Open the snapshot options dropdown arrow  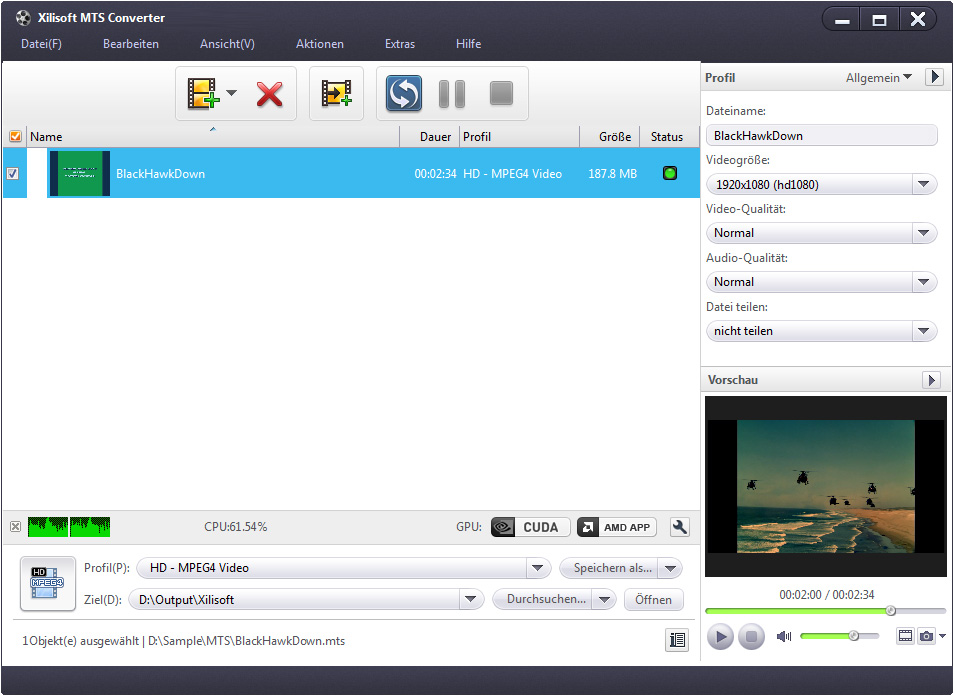[x=942, y=636]
